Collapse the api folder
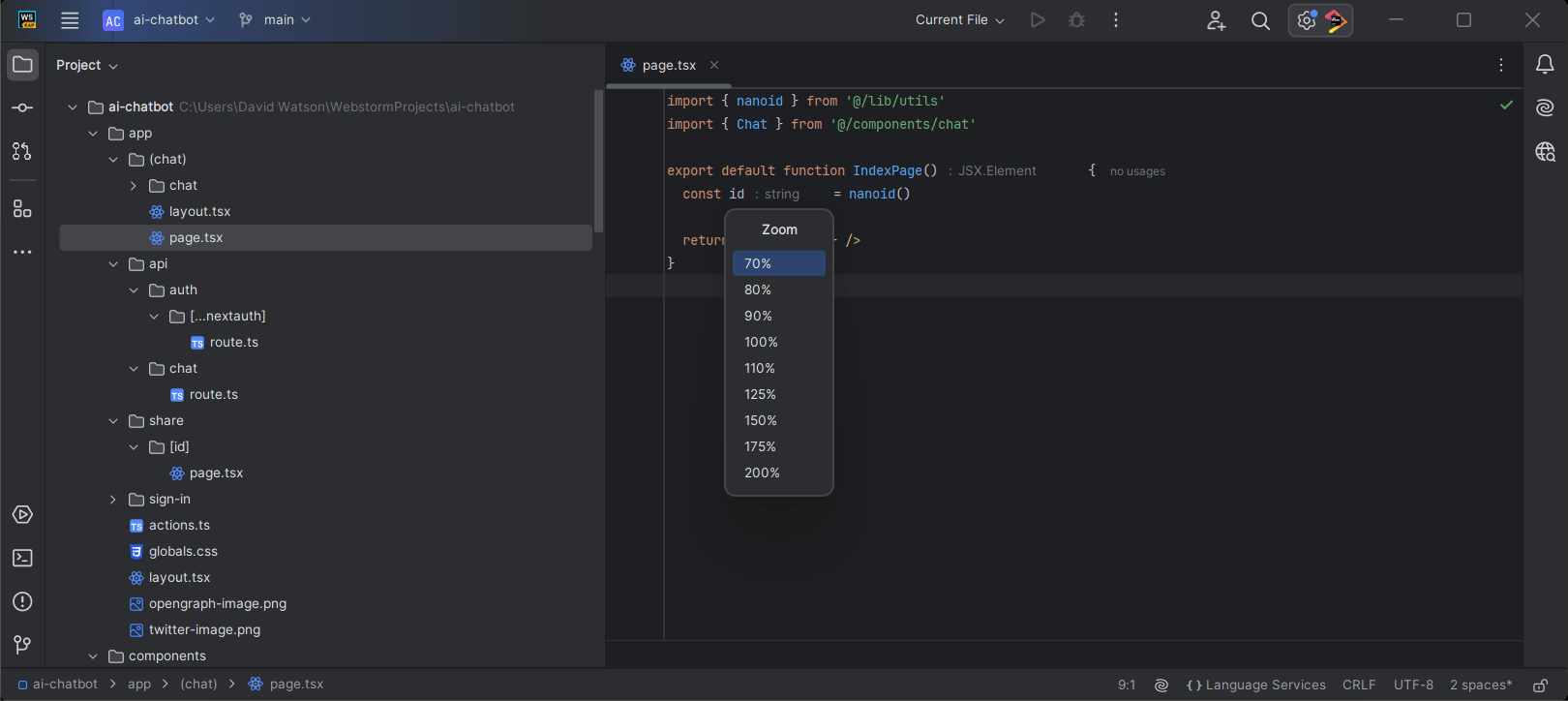This screenshot has height=701, width=1568. tap(113, 264)
